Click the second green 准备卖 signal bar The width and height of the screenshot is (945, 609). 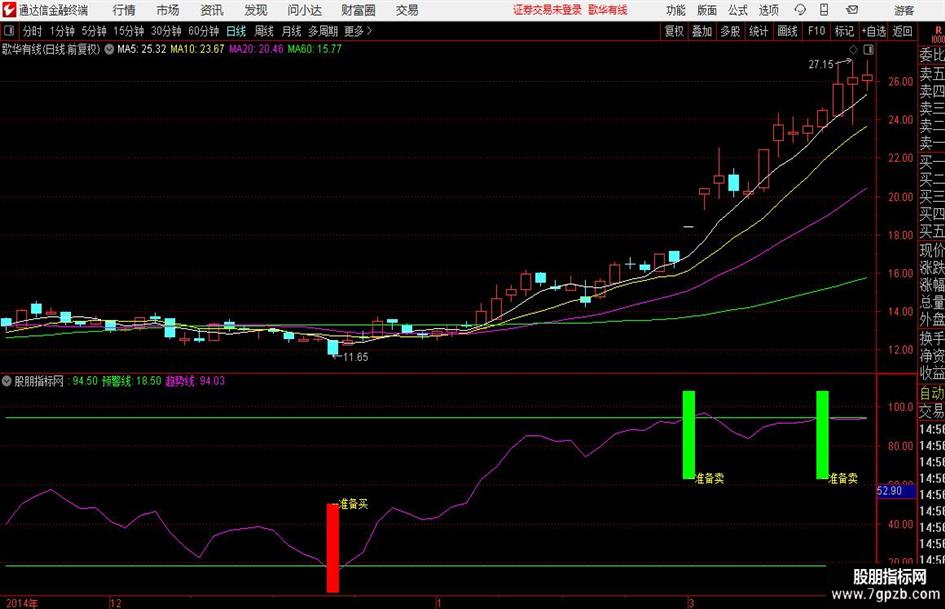[822, 435]
